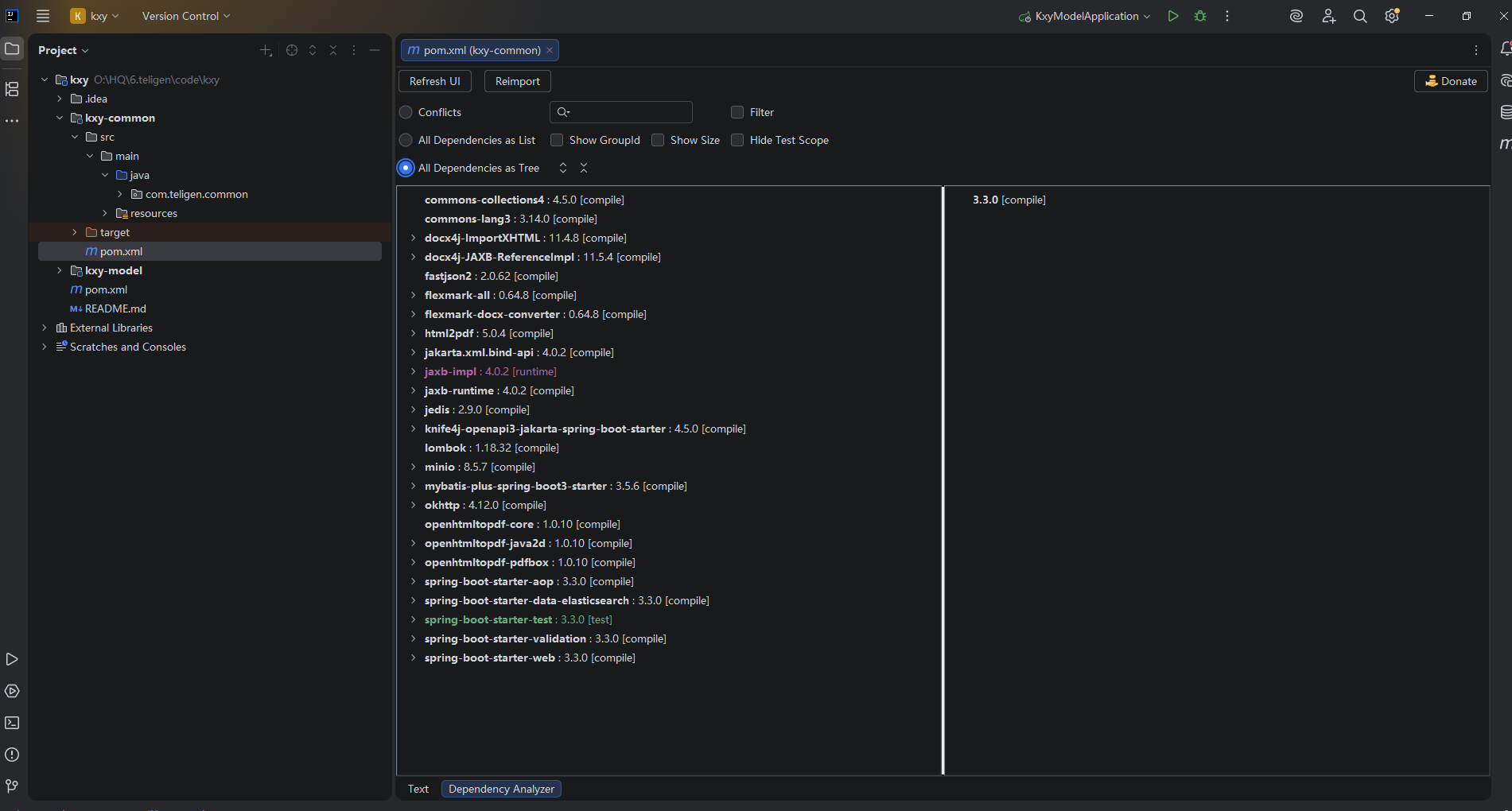1512x811 pixels.
Task: Focus the dependency search input field
Action: pyautogui.click(x=621, y=112)
